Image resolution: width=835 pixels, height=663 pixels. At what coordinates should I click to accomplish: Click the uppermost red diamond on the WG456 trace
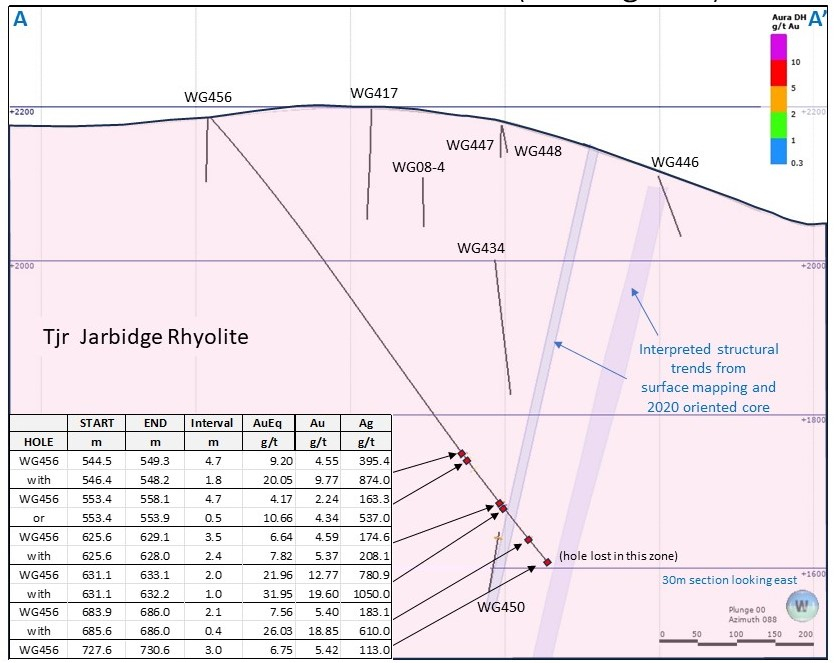[x=461, y=453]
